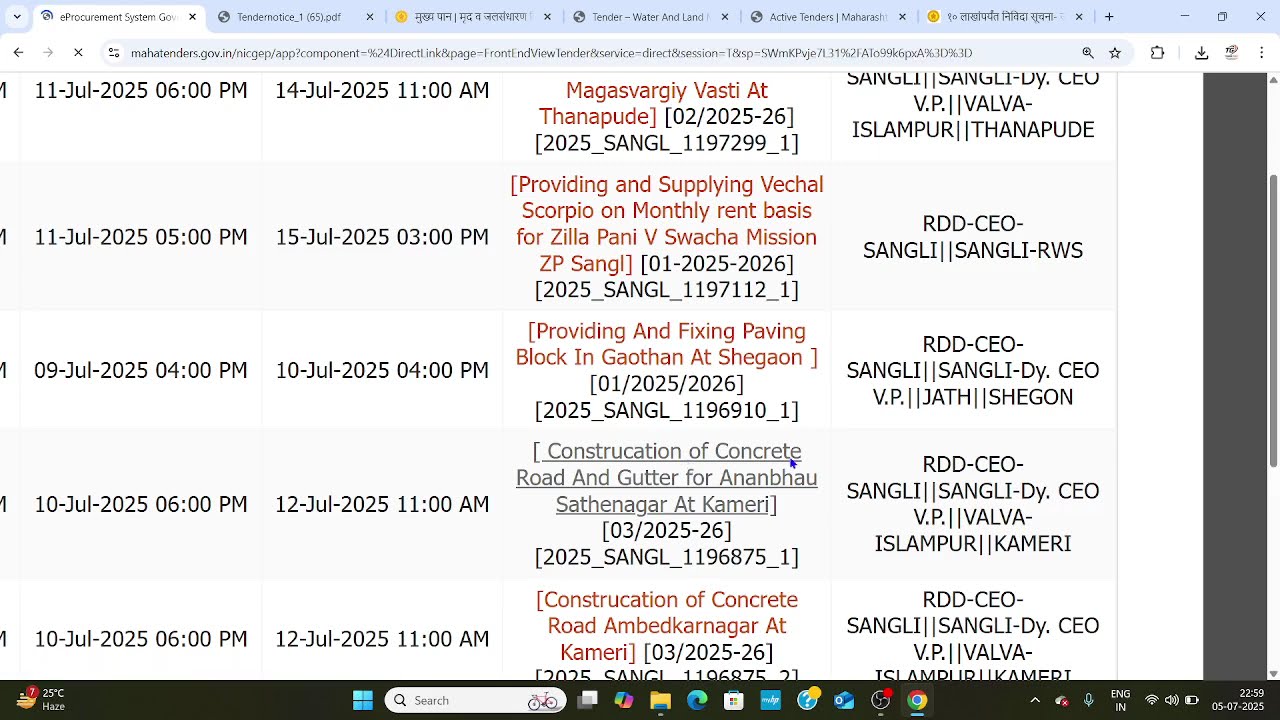
Task: Open Microsoft Store from the taskbar
Action: [x=733, y=700]
